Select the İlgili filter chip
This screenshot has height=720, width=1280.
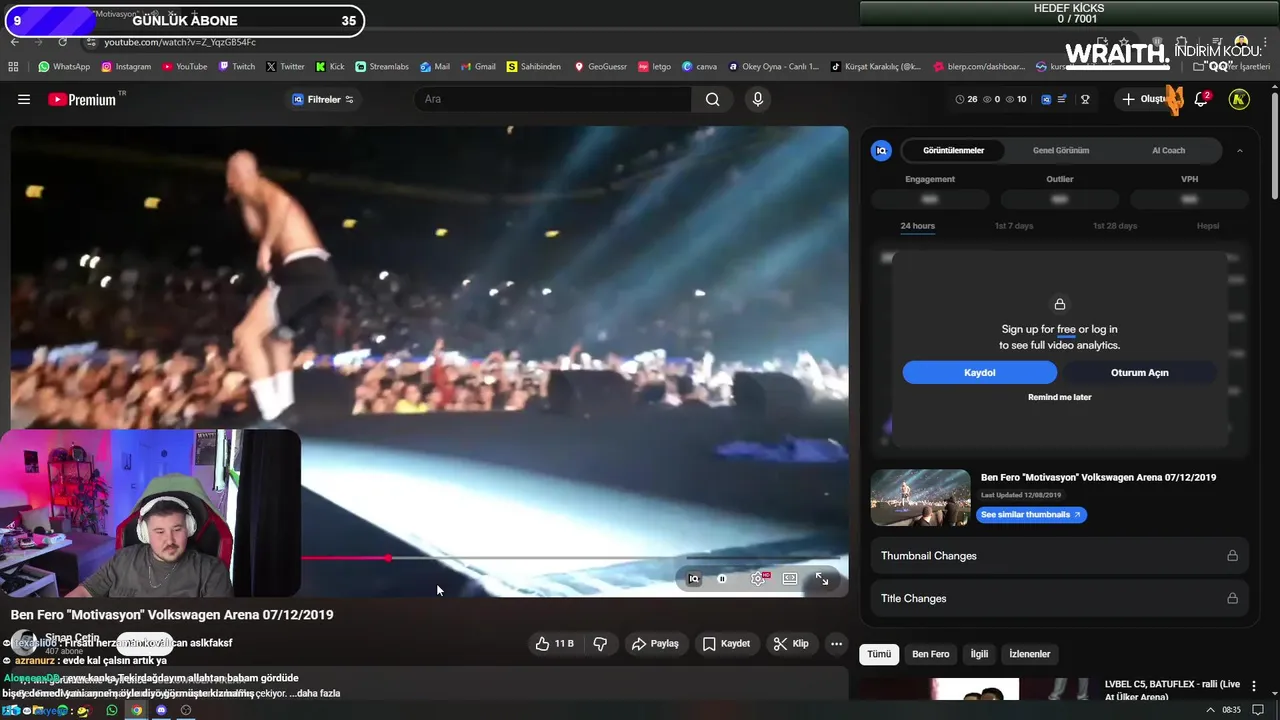pyautogui.click(x=979, y=654)
